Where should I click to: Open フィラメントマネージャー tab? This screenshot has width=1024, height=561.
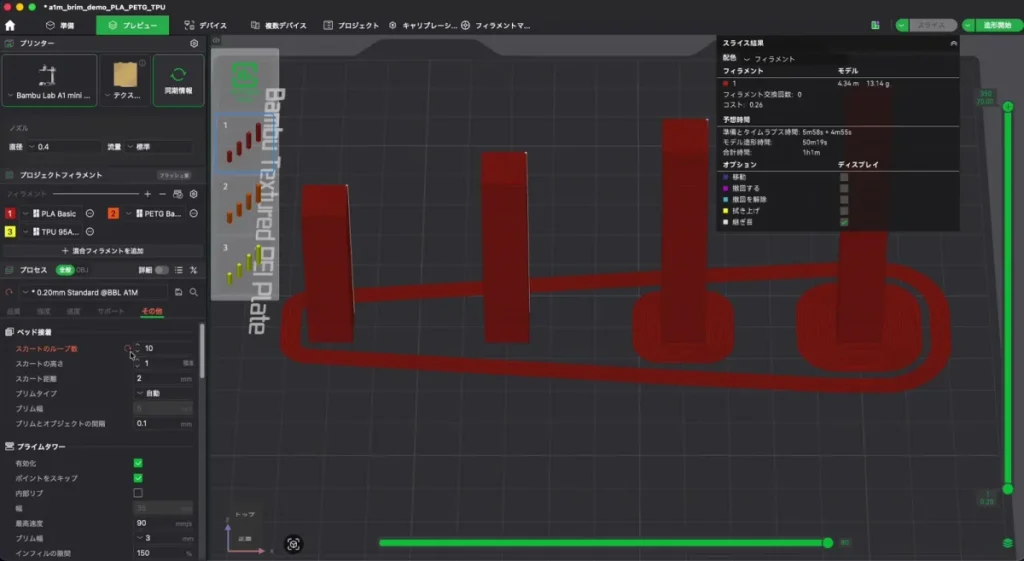pyautogui.click(x=496, y=25)
